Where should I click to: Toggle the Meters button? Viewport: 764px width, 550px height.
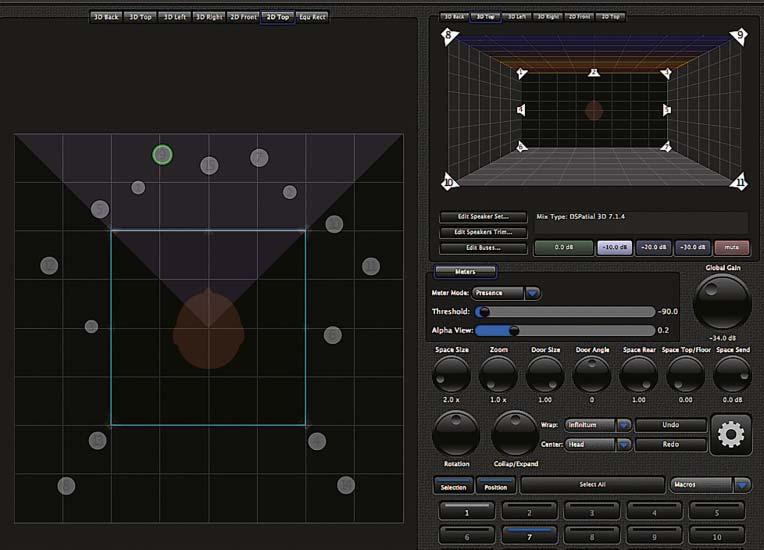(x=465, y=272)
